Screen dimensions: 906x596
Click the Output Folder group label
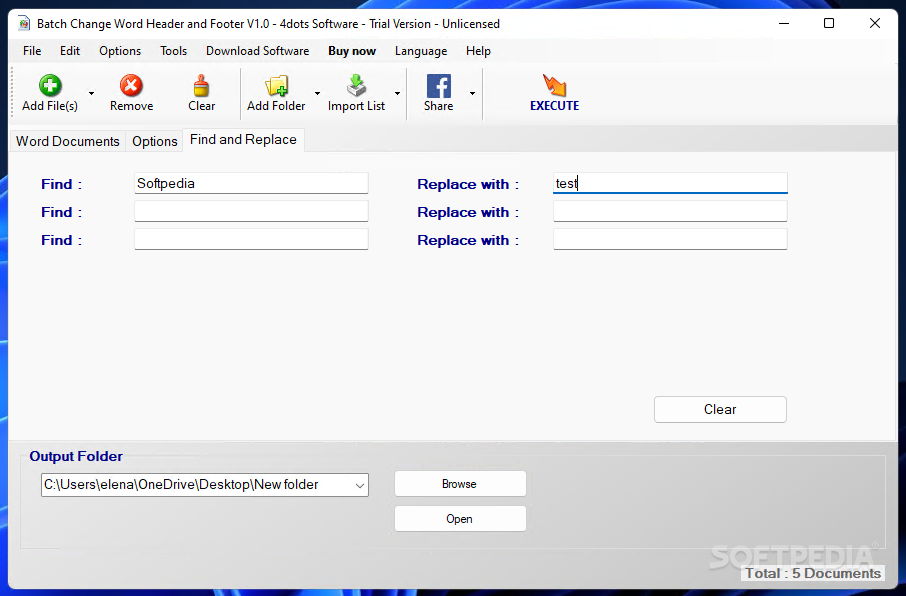(76, 456)
